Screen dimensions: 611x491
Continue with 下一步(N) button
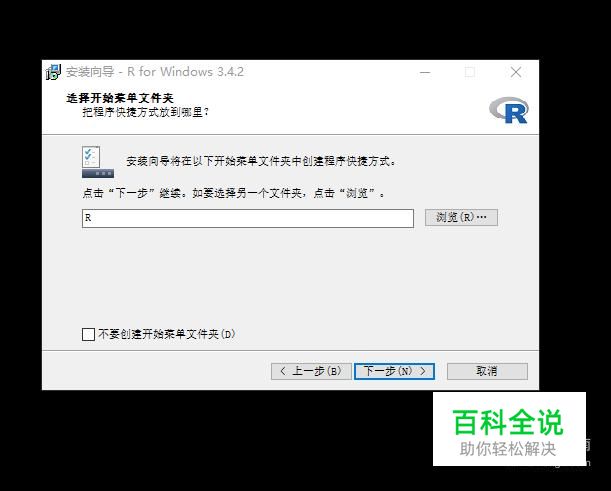394,371
